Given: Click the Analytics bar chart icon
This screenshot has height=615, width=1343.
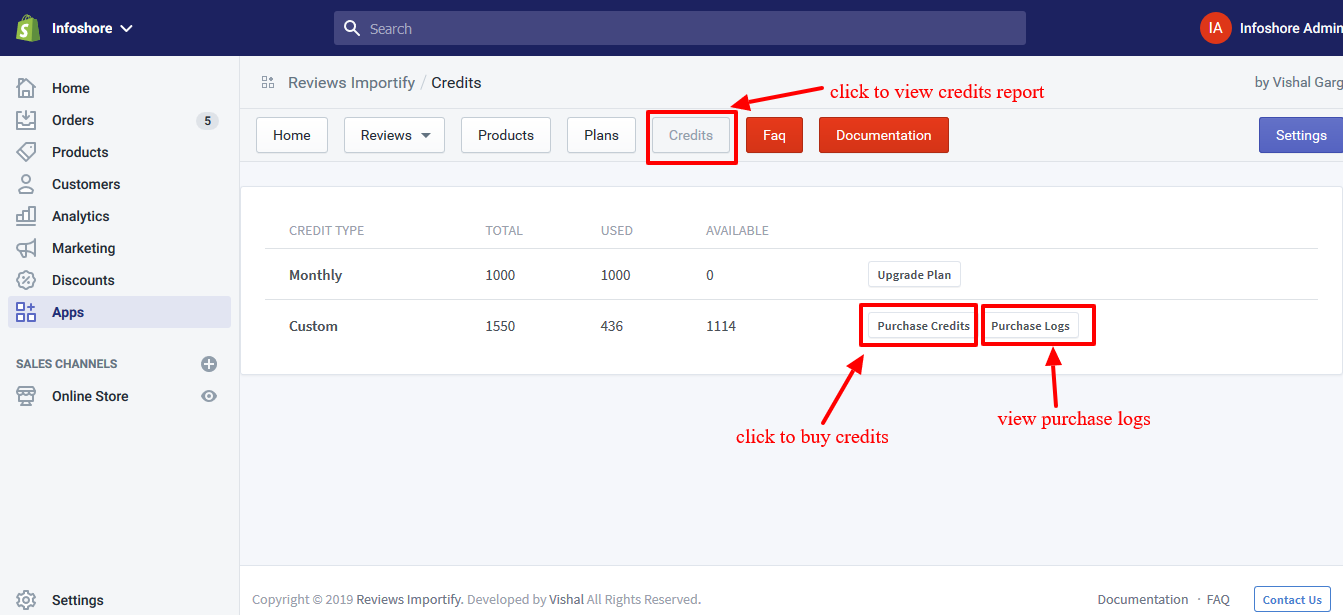Looking at the screenshot, I should (x=26, y=216).
